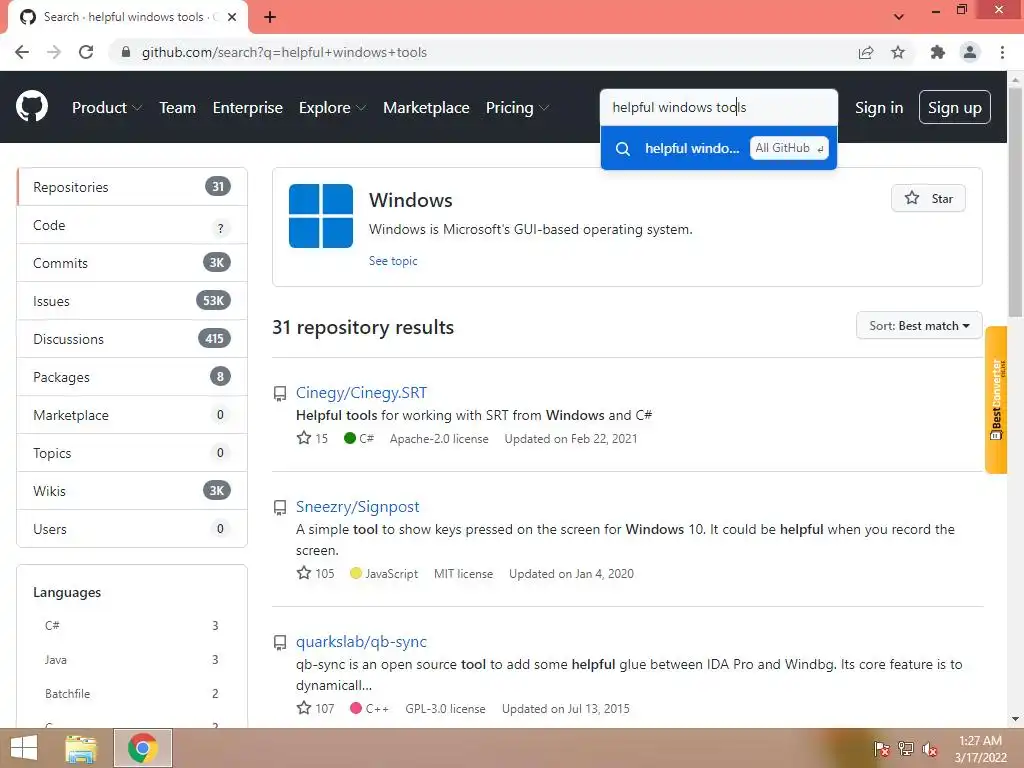This screenshot has width=1024, height=768.
Task: Filter results by Batchfile language
Action: click(x=132, y=694)
